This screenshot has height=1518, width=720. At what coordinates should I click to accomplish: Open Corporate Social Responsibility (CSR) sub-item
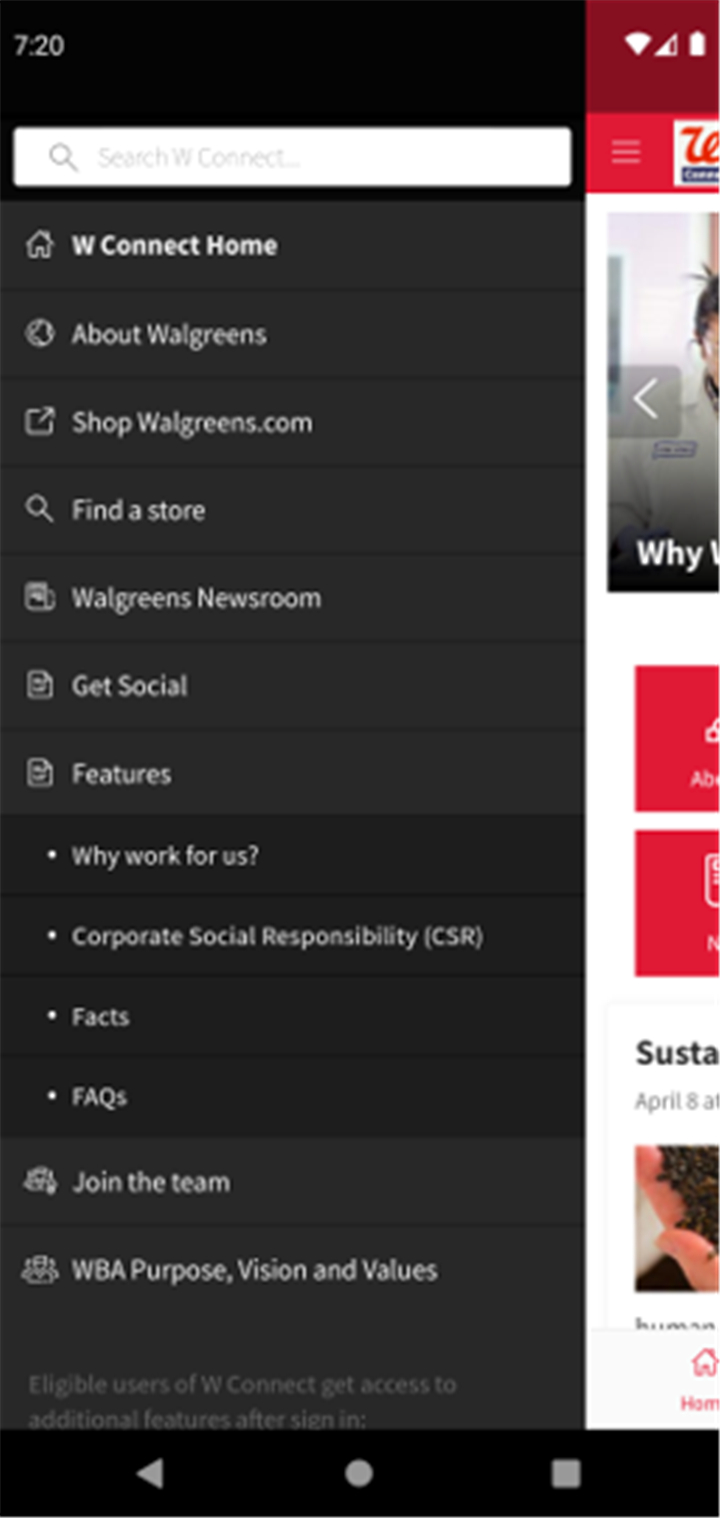point(292,936)
